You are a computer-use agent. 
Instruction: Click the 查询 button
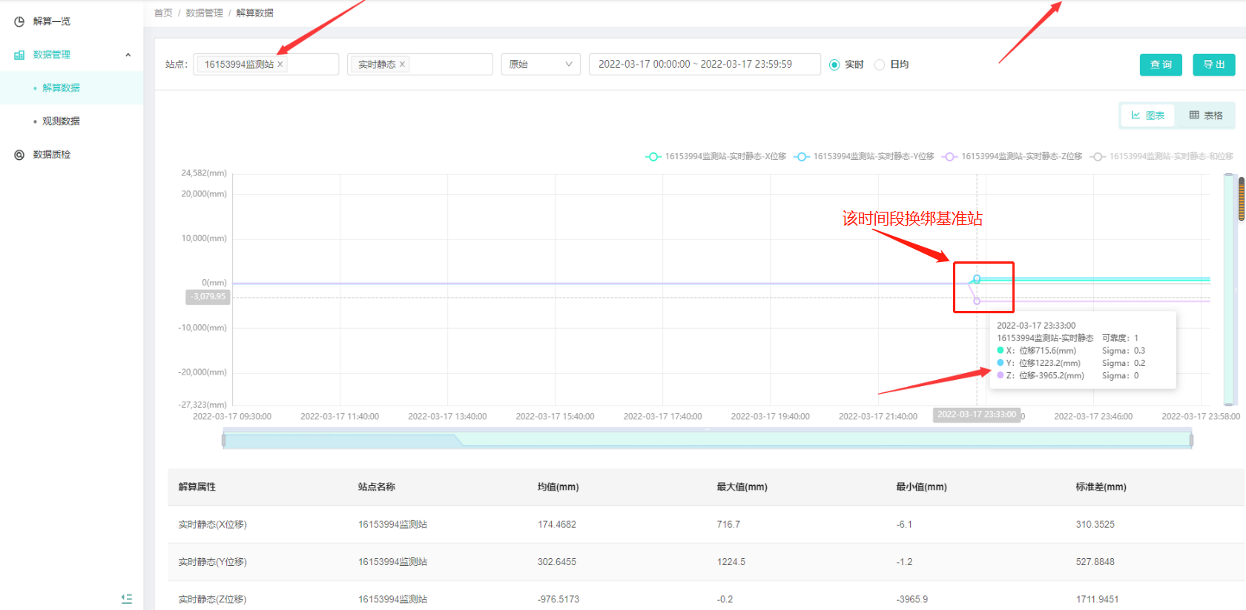pyautogui.click(x=1160, y=64)
